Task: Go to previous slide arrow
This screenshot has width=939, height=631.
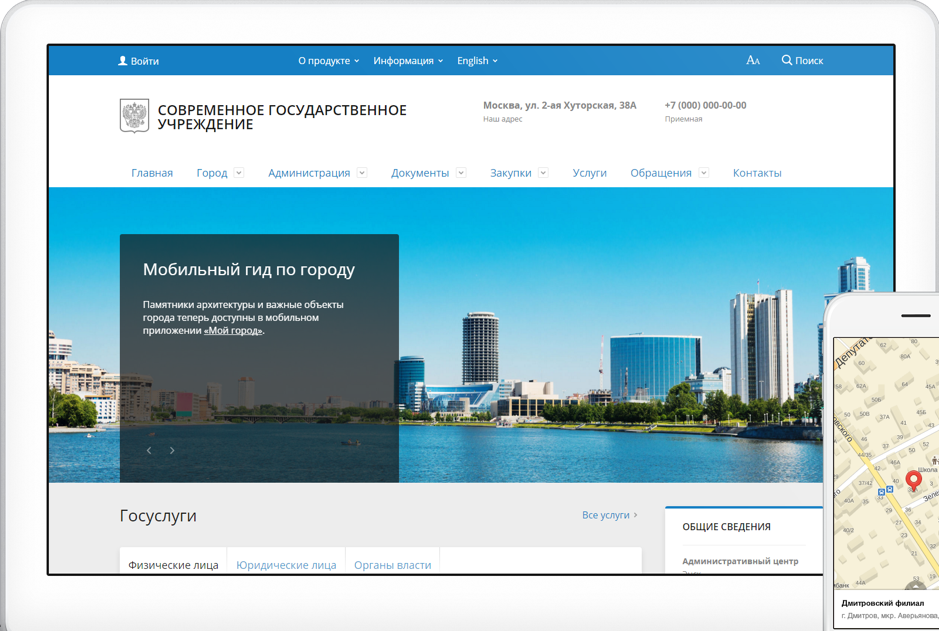Action: (x=149, y=451)
